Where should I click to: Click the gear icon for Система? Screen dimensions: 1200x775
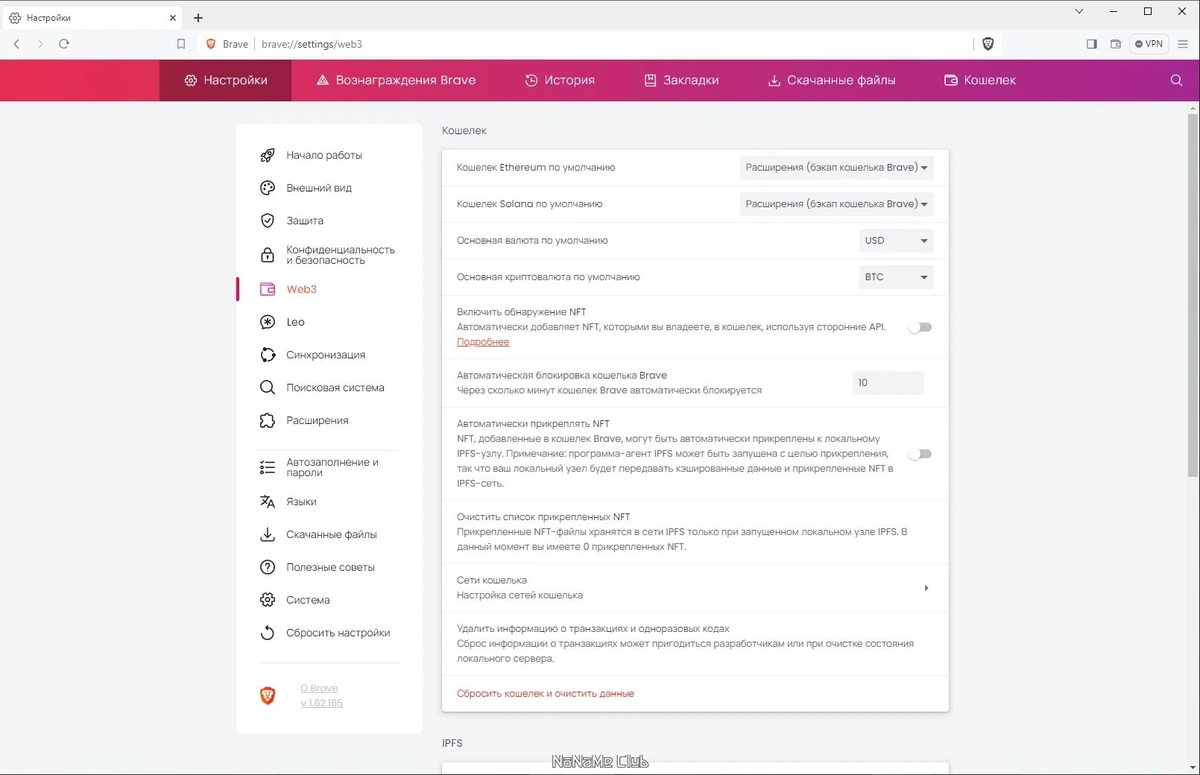click(x=267, y=600)
